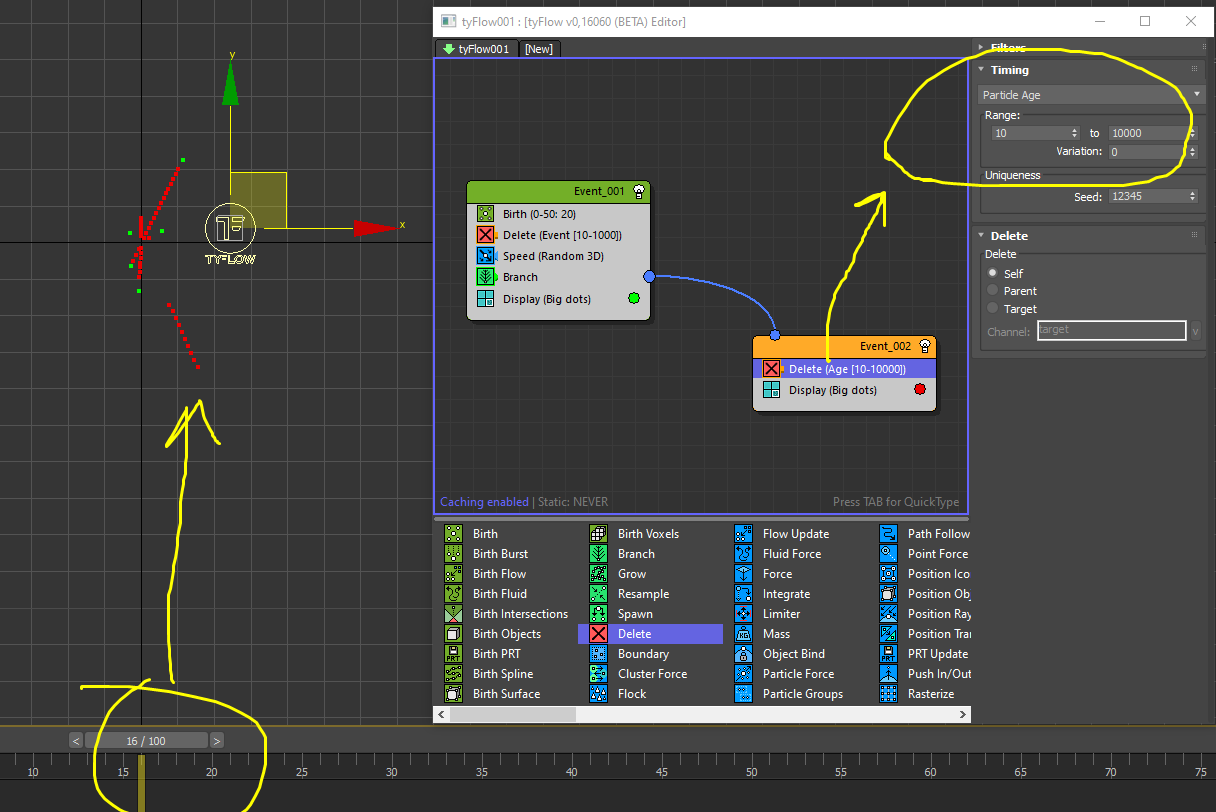
Task: Click the Branch operator icon in Event_001
Action: [485, 277]
